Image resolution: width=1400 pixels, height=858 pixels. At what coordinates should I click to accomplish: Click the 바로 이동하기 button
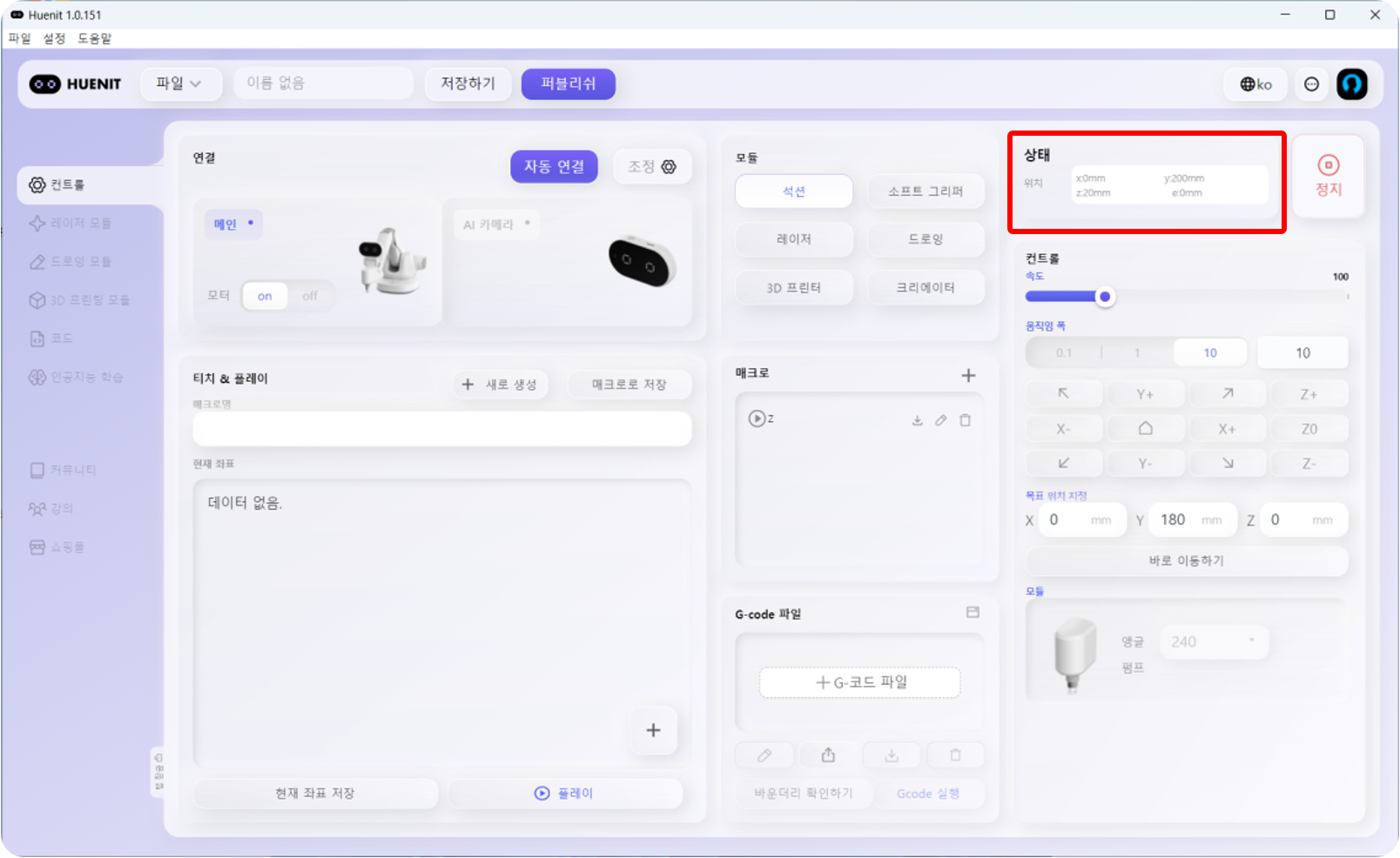pos(1186,560)
